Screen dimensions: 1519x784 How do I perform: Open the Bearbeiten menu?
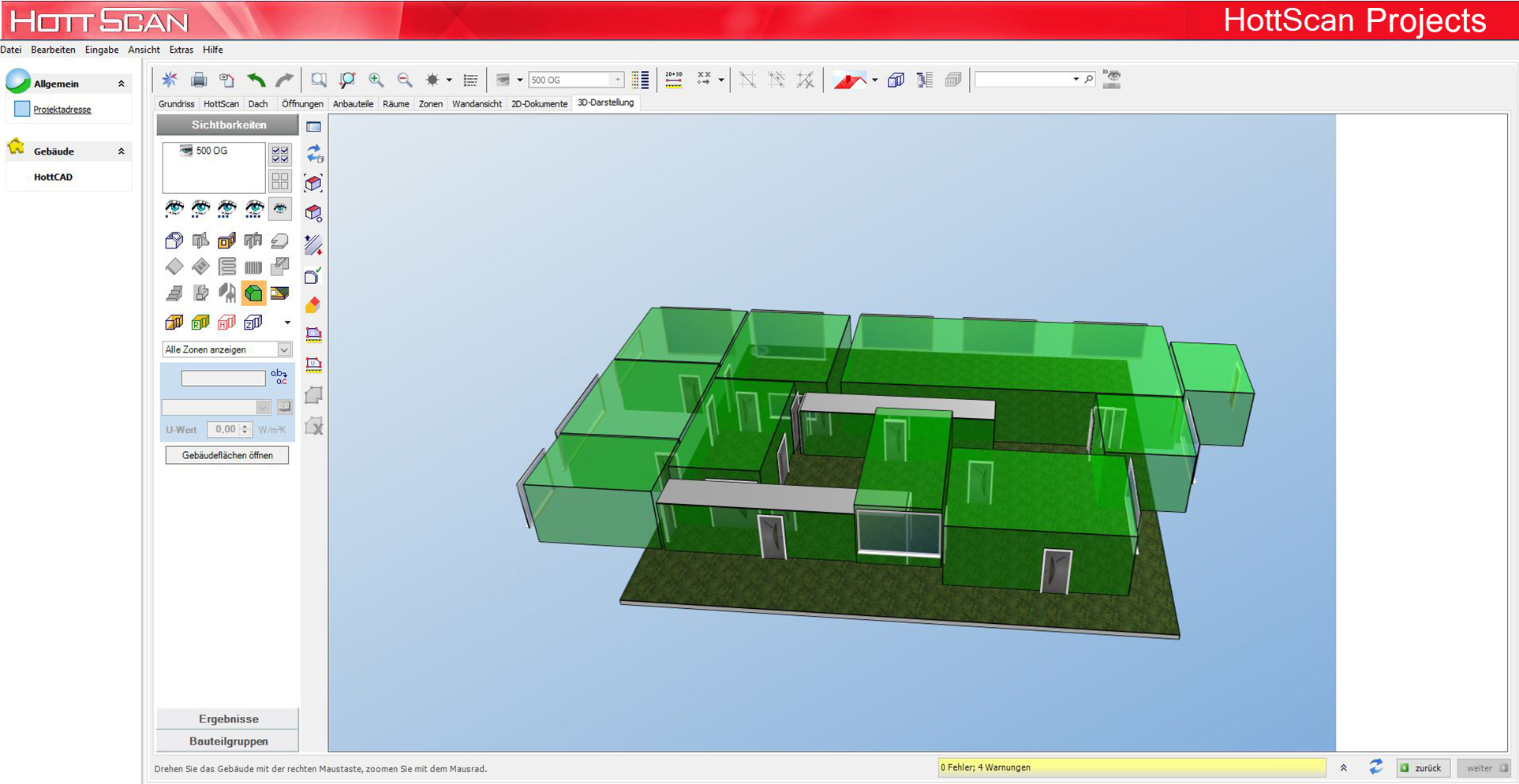pos(54,50)
